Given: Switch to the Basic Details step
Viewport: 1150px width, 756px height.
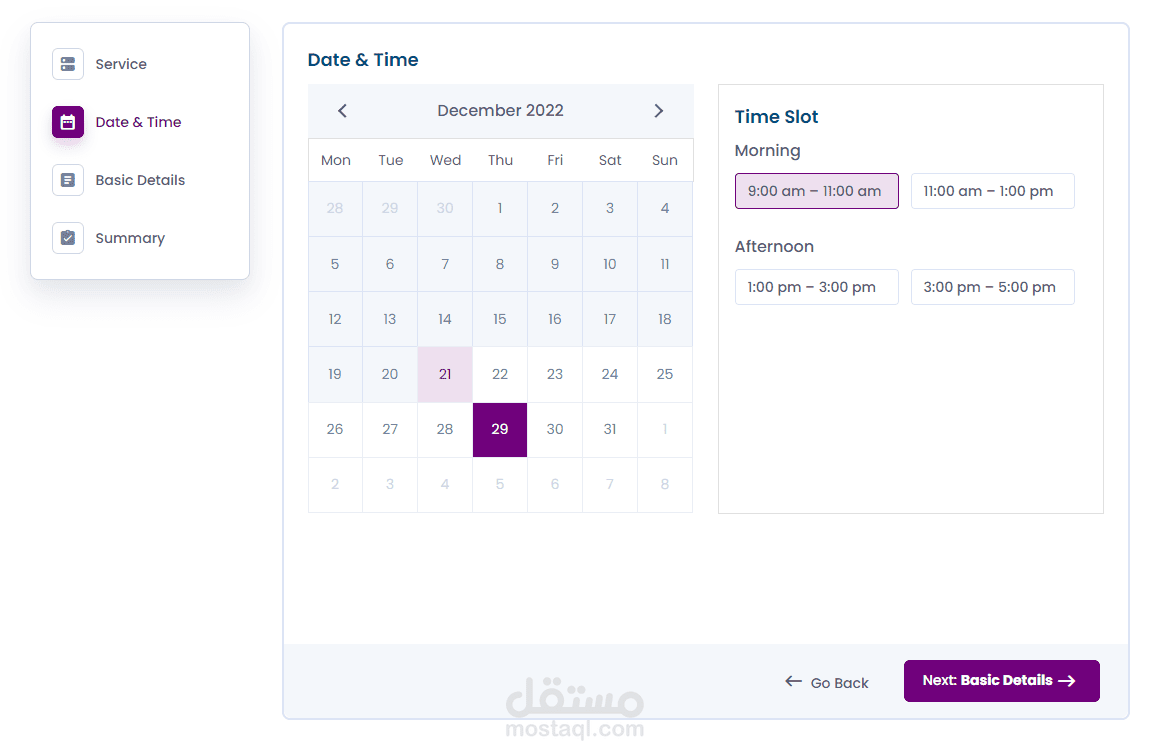Looking at the screenshot, I should coord(140,180).
